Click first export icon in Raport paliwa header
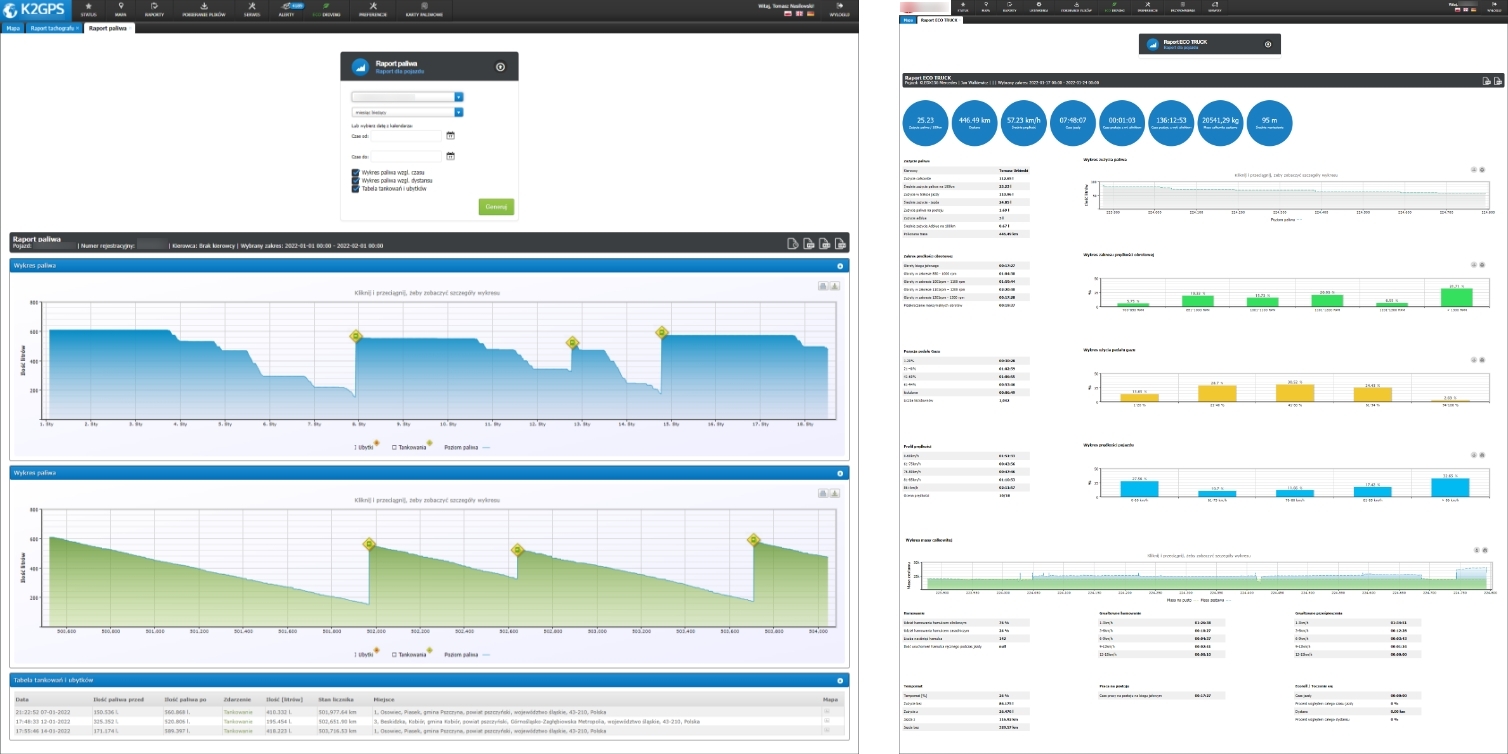The height and width of the screenshot is (754, 1508). click(791, 243)
